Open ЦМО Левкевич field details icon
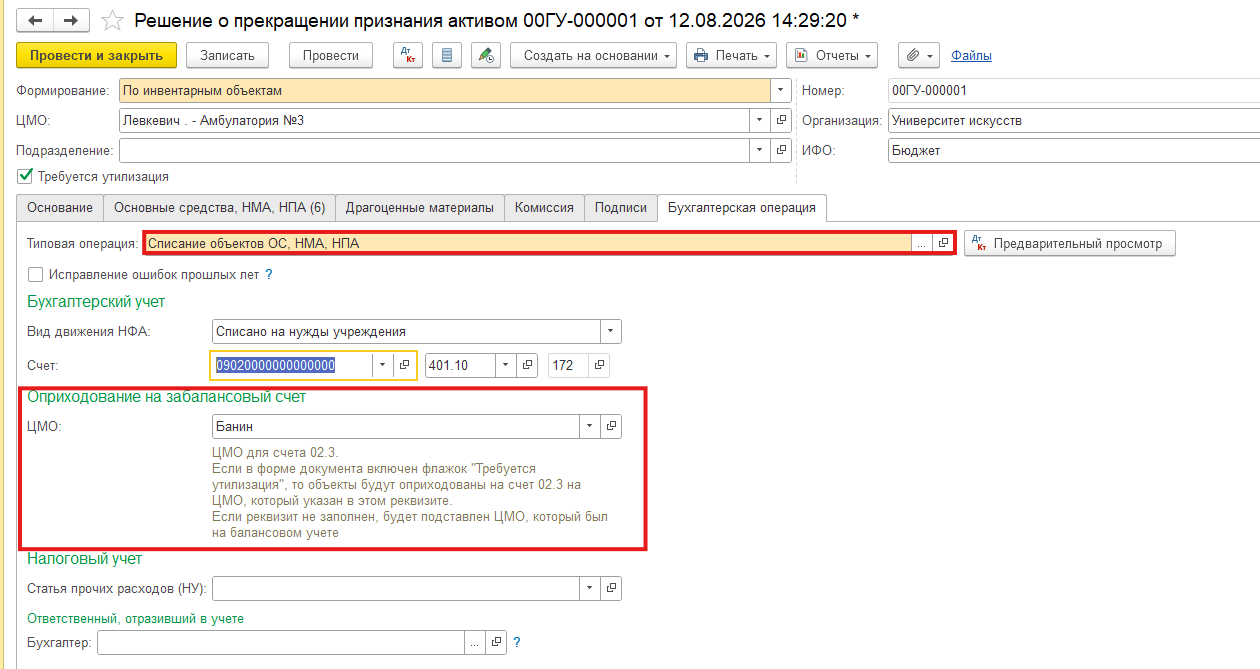 pyautogui.click(x=782, y=121)
